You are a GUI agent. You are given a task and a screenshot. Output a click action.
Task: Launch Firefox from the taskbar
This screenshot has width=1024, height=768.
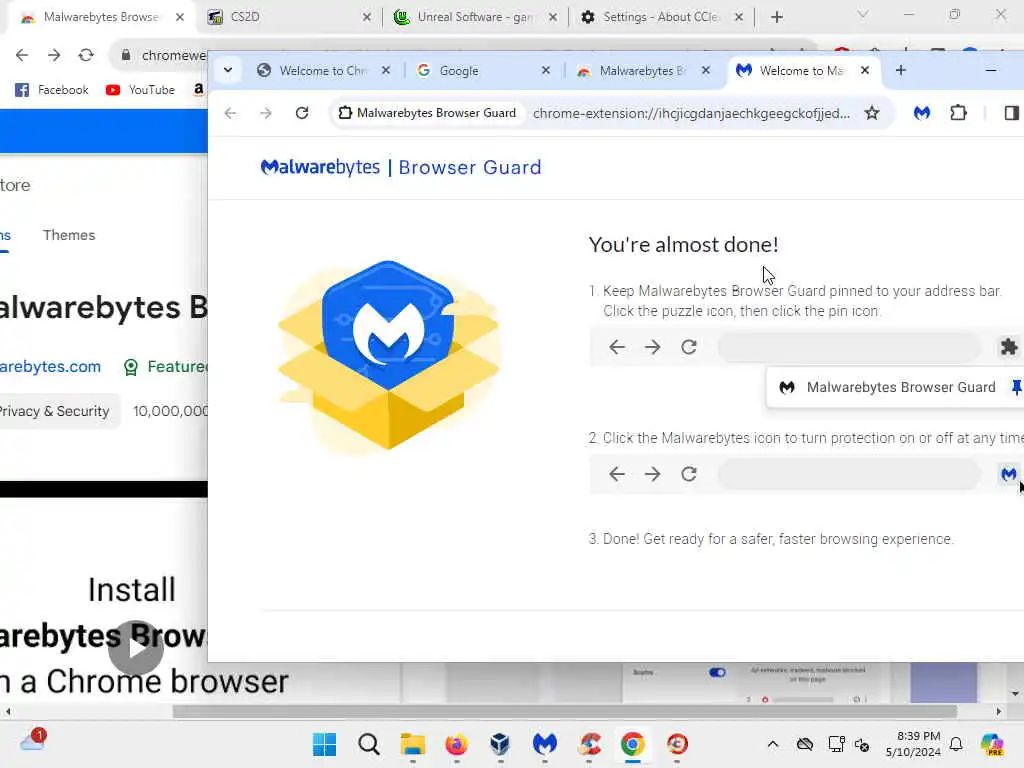coord(456,744)
